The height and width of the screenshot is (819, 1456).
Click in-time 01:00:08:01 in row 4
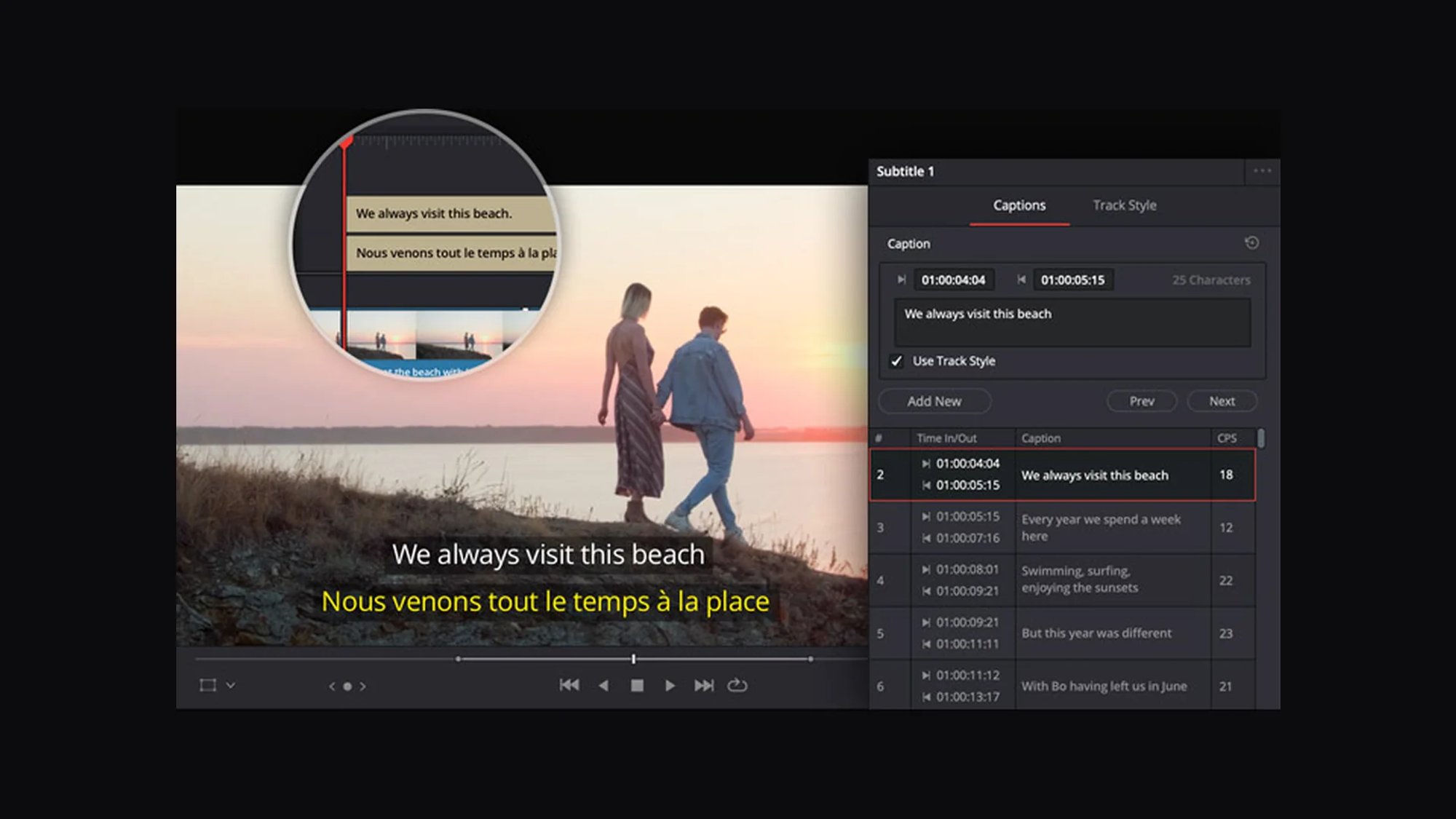pos(968,569)
